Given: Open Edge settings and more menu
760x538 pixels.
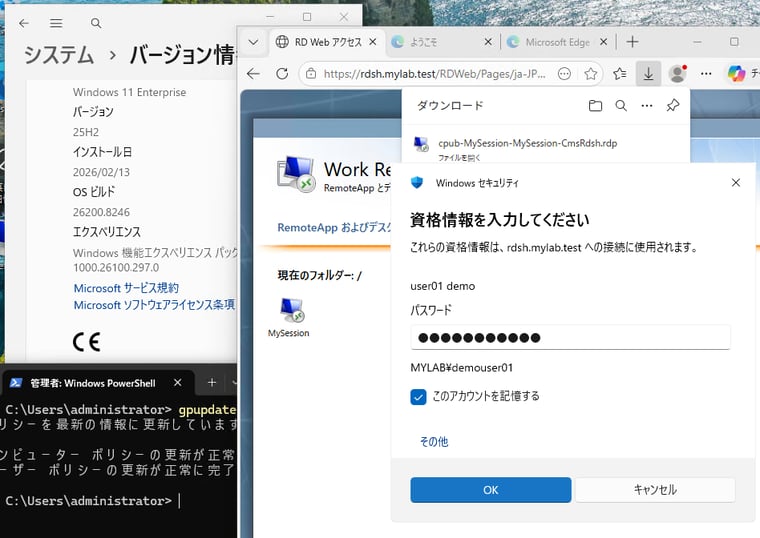Looking at the screenshot, I should (706, 74).
